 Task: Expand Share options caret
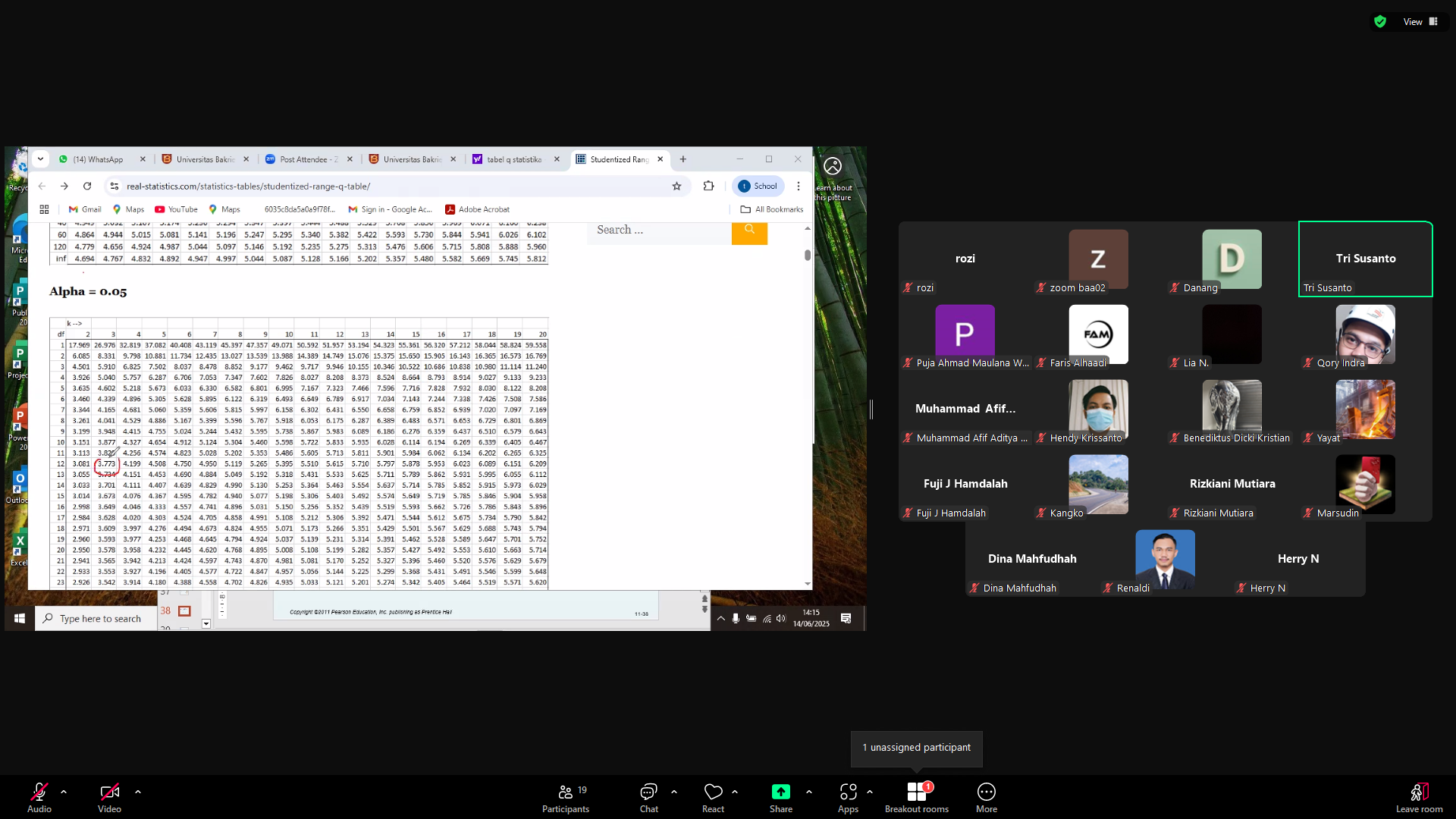coord(809,792)
